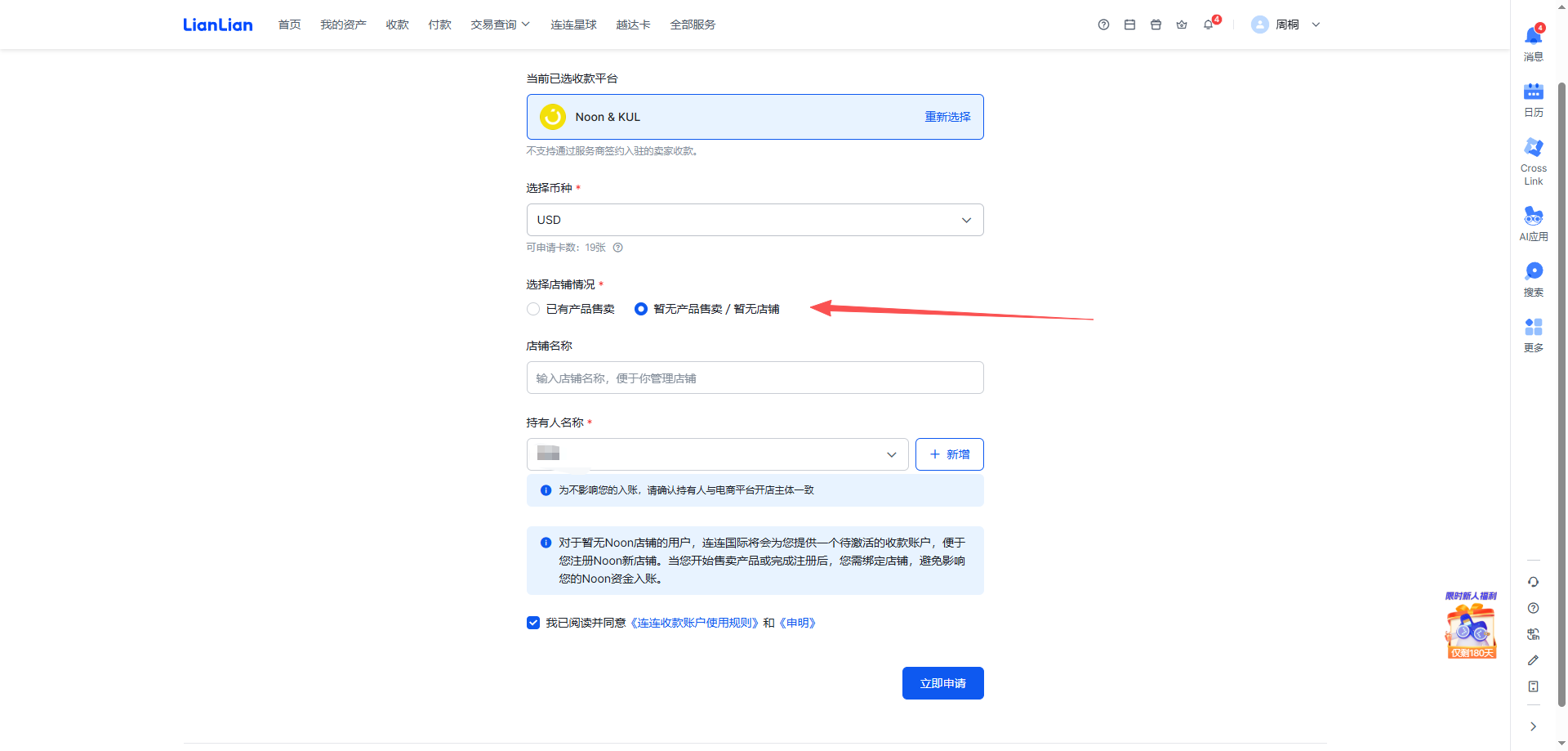Screen dimensions: 1568x751
Task: Open 《连连收款账户使用规则》 link
Action: (x=694, y=623)
